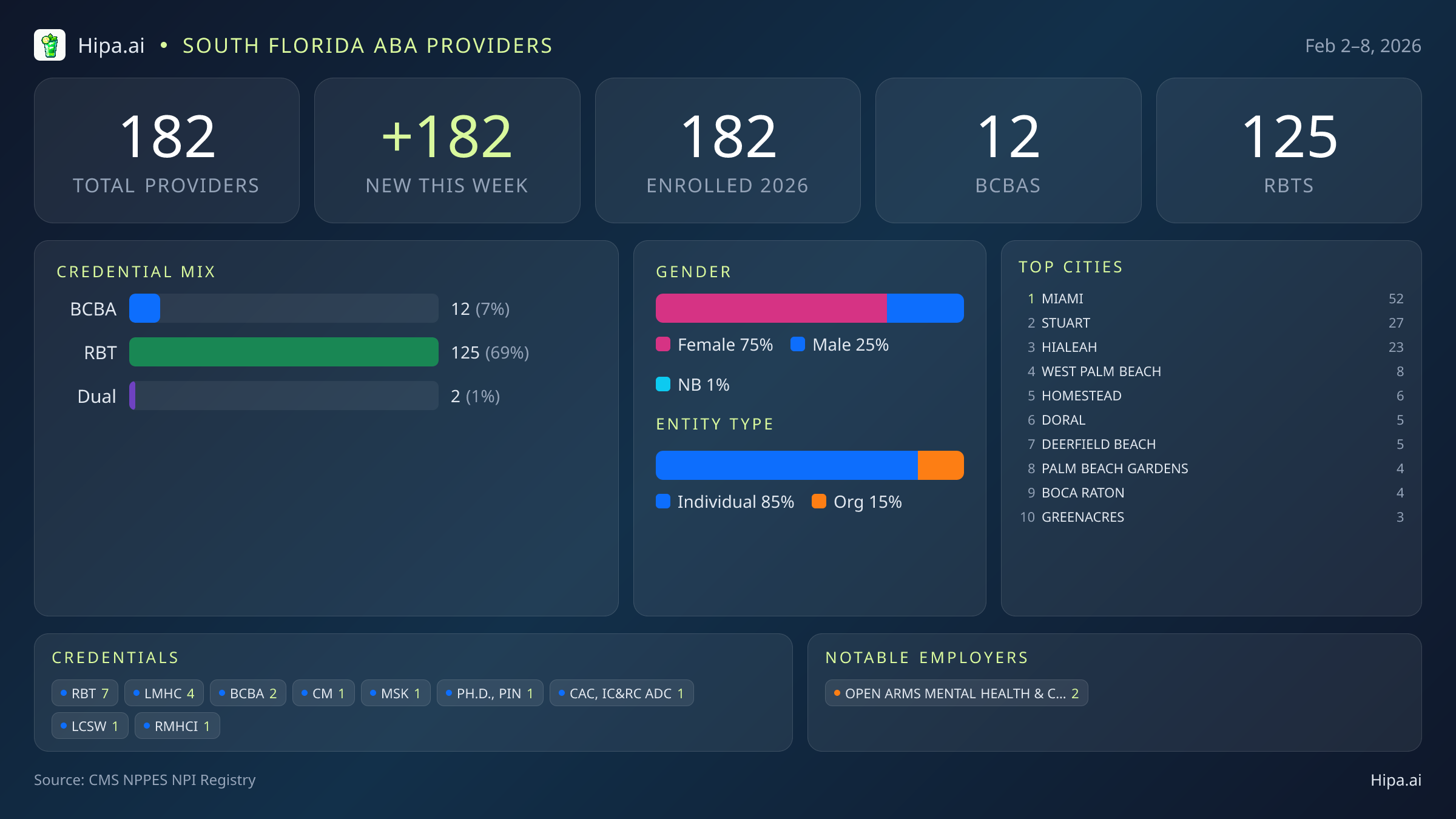Click the RBT credential progress bar
The width and height of the screenshot is (1456, 819).
pos(283,352)
